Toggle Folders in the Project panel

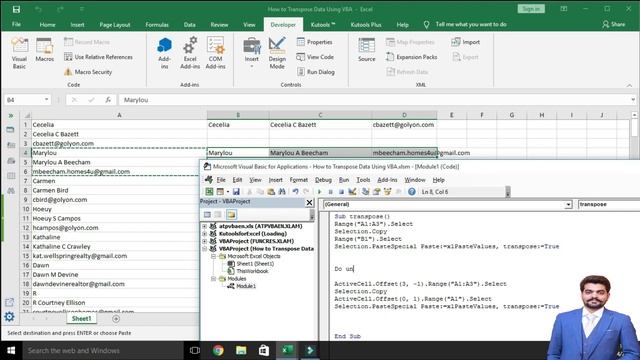coord(231,214)
